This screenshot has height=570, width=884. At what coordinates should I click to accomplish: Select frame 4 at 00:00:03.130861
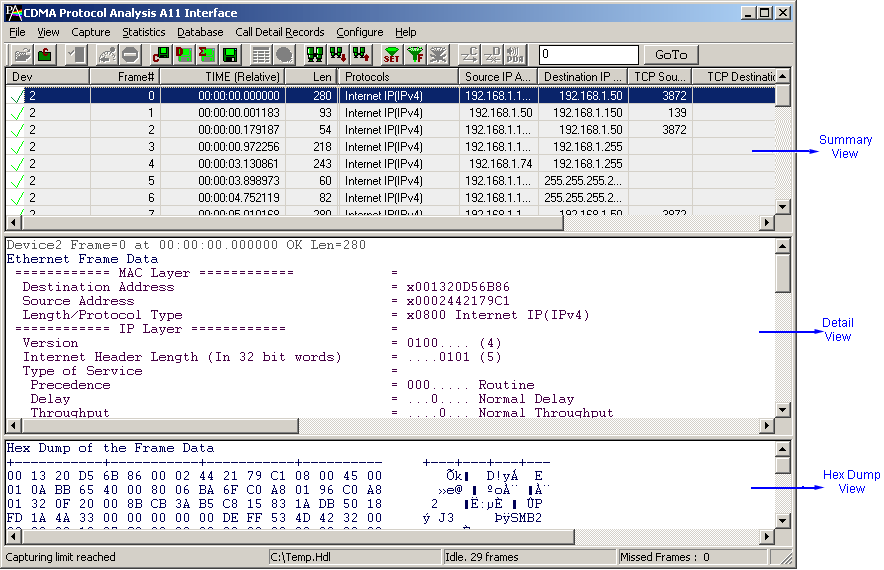click(x=391, y=164)
